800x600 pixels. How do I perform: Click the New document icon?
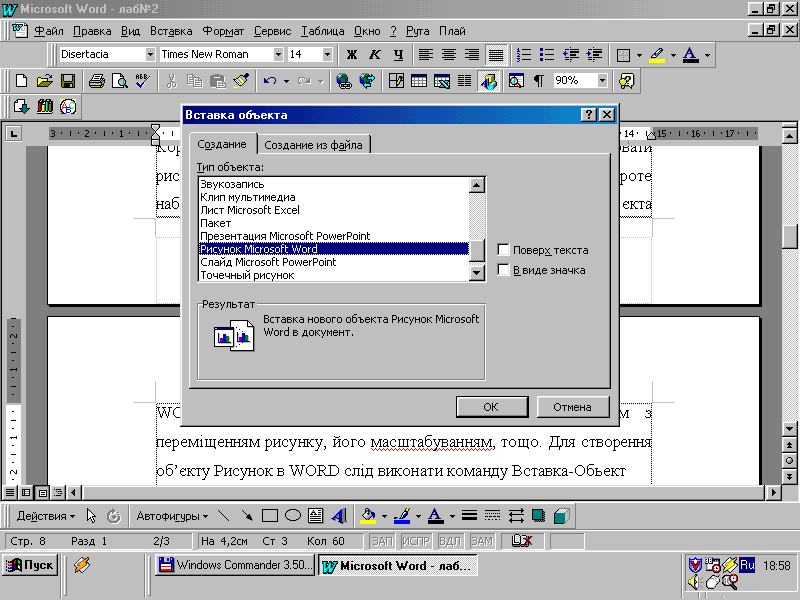point(21,81)
